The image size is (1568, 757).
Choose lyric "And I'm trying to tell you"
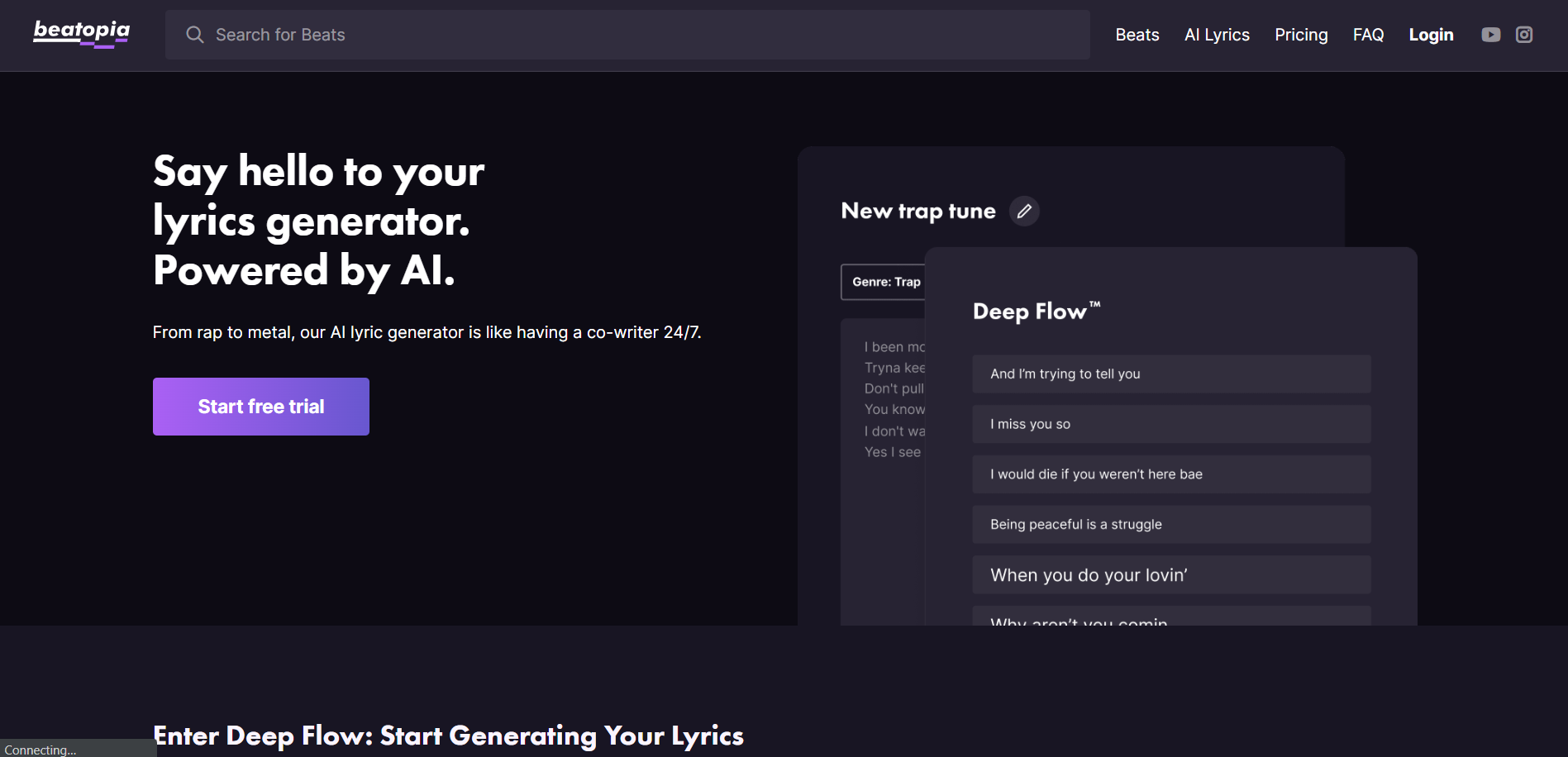(1170, 374)
